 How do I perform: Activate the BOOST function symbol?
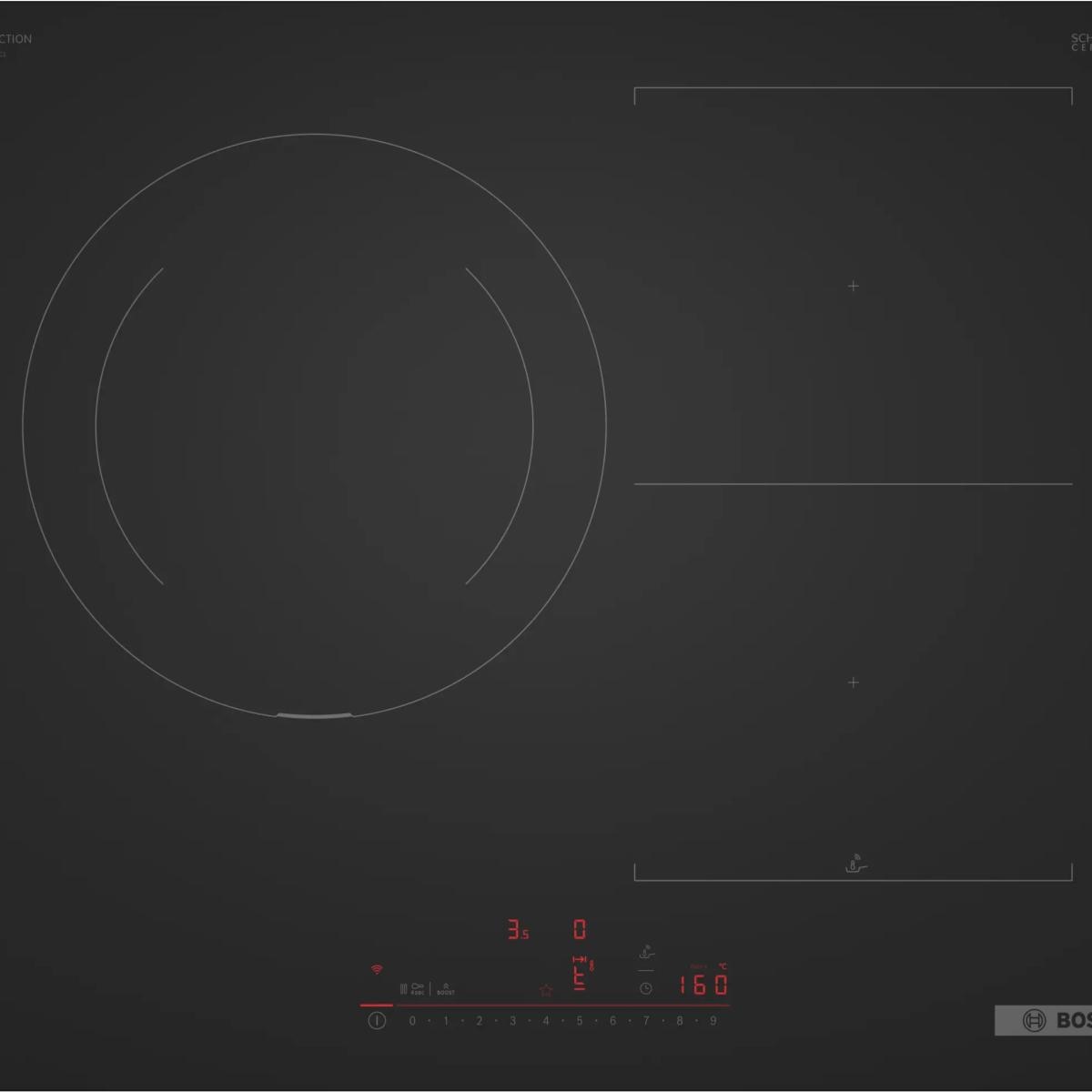(446, 989)
